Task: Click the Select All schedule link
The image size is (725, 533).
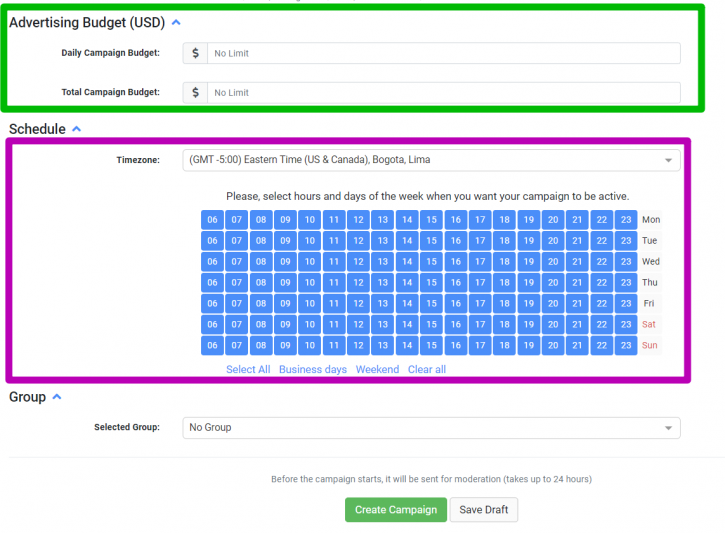Action: click(248, 369)
